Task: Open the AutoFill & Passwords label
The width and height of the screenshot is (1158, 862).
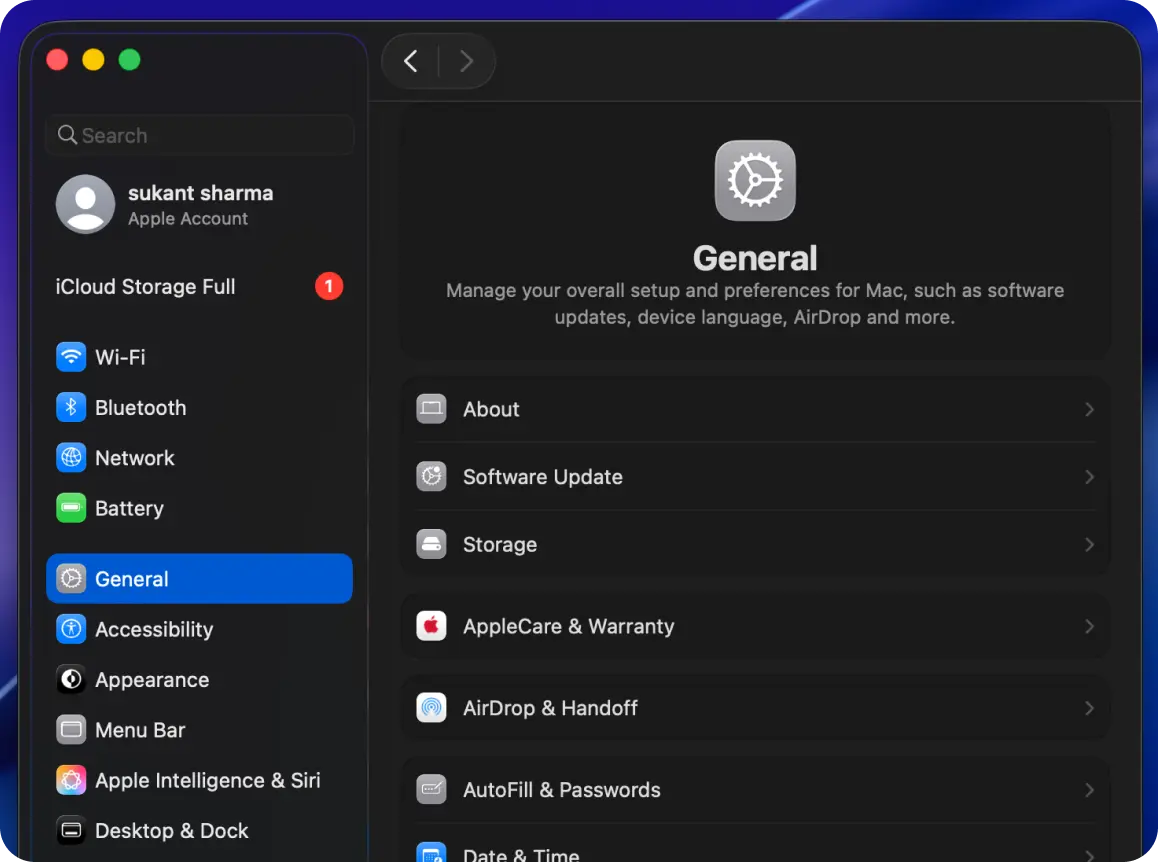Action: tap(562, 790)
